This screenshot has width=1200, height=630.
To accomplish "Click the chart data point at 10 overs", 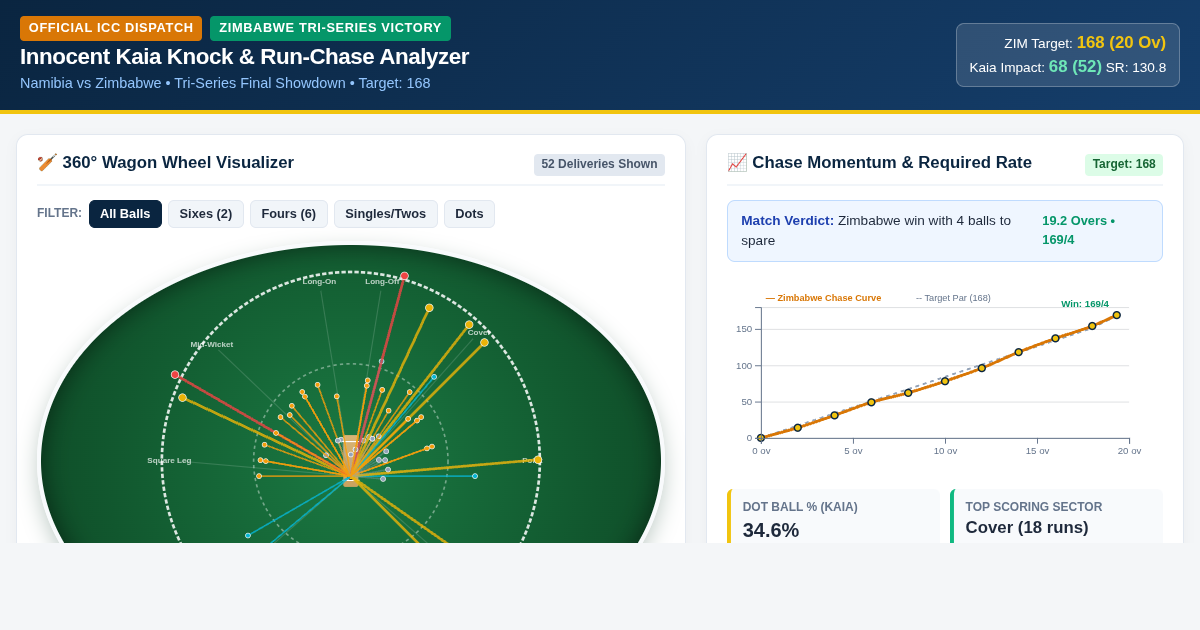I will (x=945, y=381).
